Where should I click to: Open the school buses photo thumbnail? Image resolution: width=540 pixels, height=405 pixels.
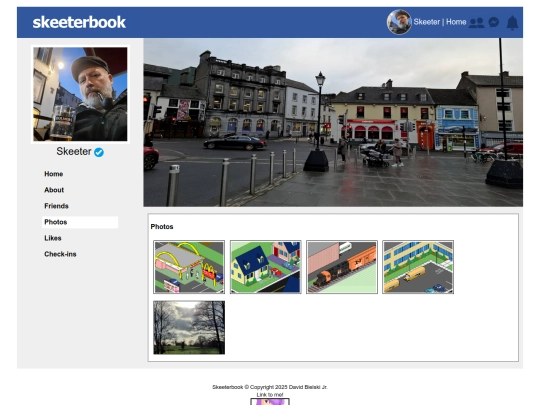(418, 267)
